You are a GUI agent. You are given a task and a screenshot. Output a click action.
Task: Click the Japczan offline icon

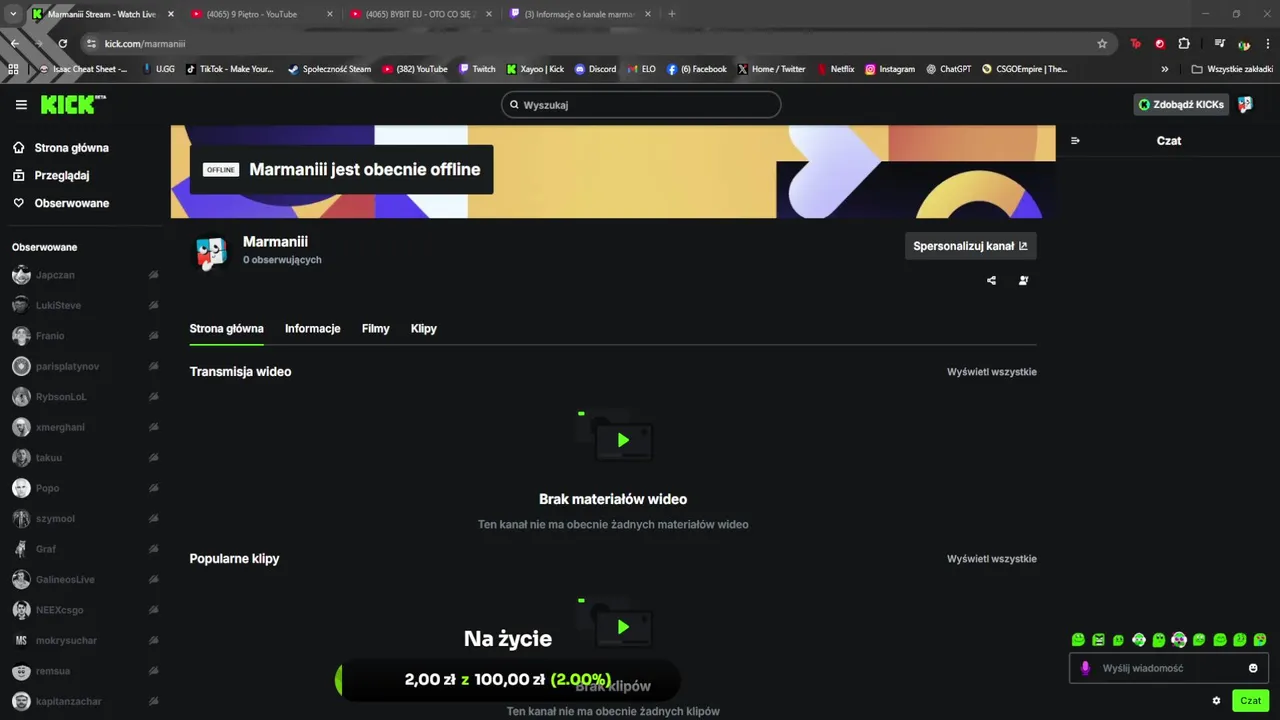click(153, 275)
